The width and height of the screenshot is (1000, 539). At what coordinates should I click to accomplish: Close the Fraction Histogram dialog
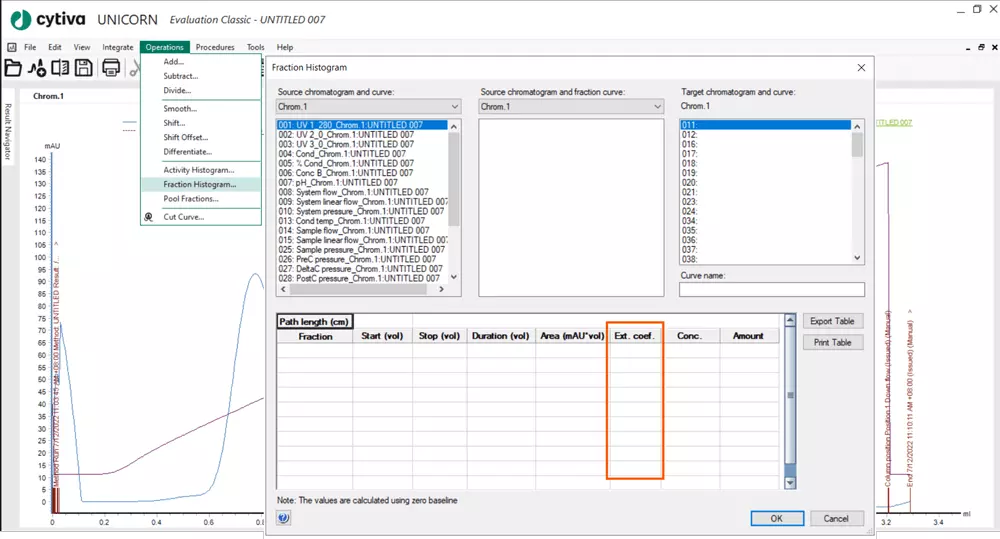pyautogui.click(x=861, y=67)
